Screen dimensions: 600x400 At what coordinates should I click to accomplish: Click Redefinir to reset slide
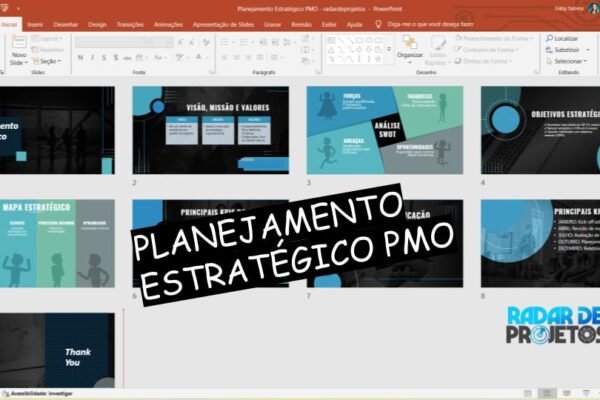[x=50, y=49]
